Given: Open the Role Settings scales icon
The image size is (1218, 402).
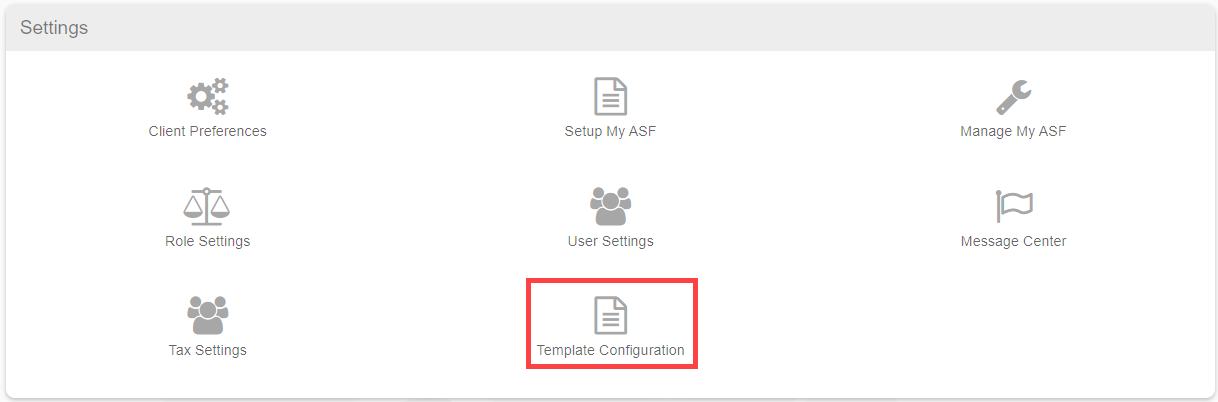Looking at the screenshot, I should pos(207,206).
